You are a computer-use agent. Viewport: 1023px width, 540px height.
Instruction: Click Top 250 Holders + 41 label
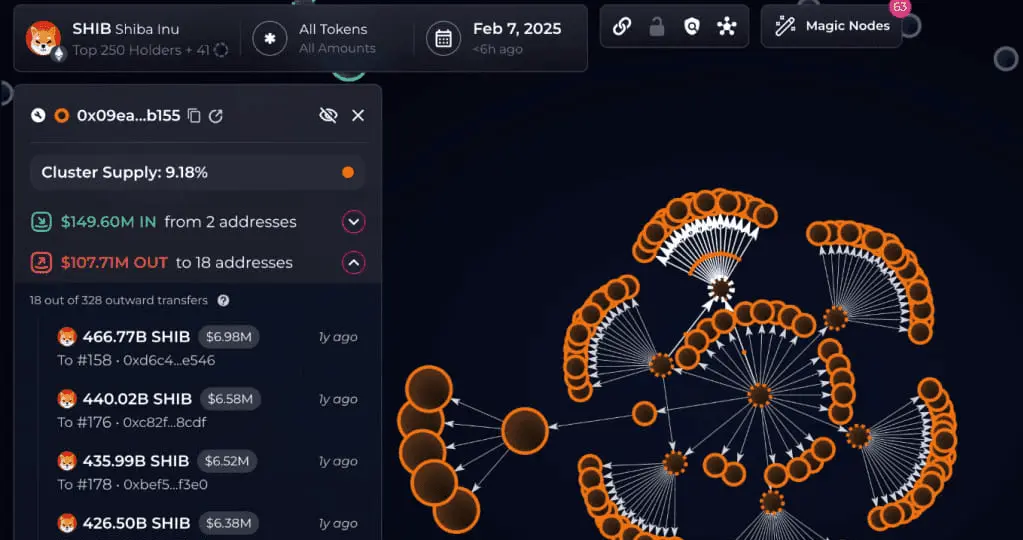click(x=141, y=50)
